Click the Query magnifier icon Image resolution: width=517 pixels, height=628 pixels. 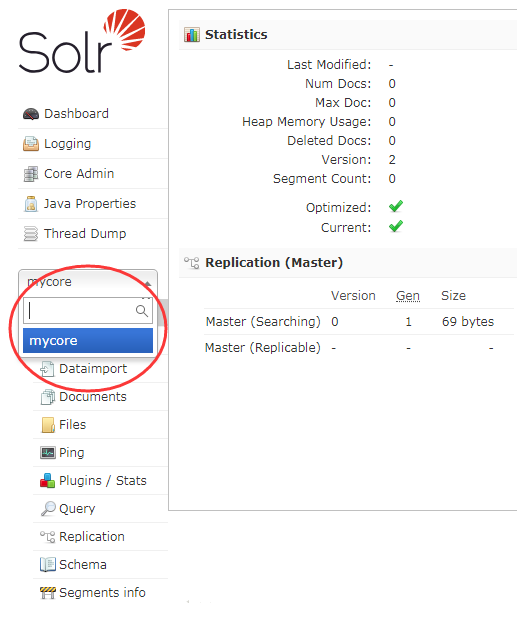click(x=48, y=509)
